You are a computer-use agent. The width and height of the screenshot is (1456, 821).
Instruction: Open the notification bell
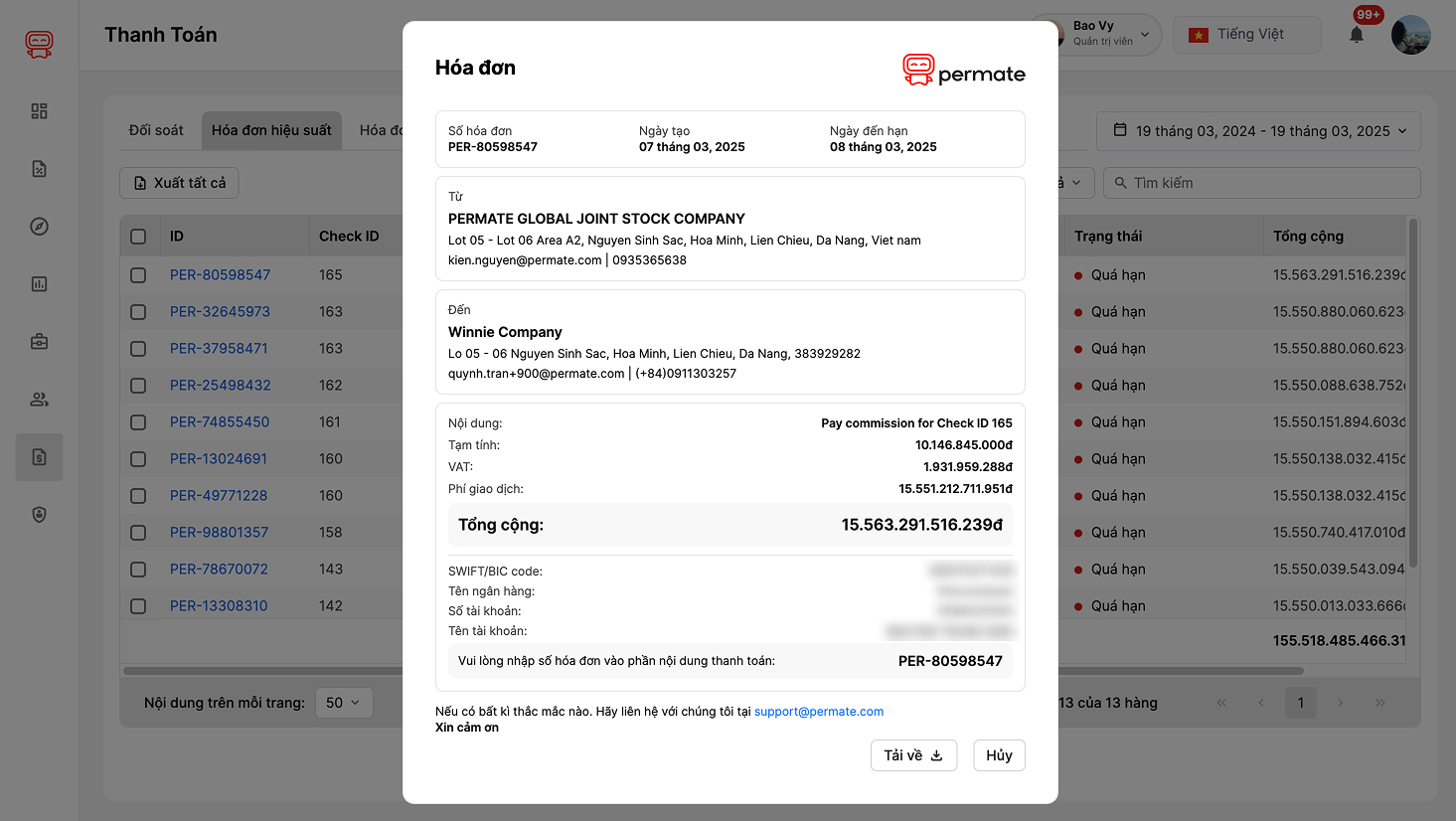pyautogui.click(x=1357, y=35)
